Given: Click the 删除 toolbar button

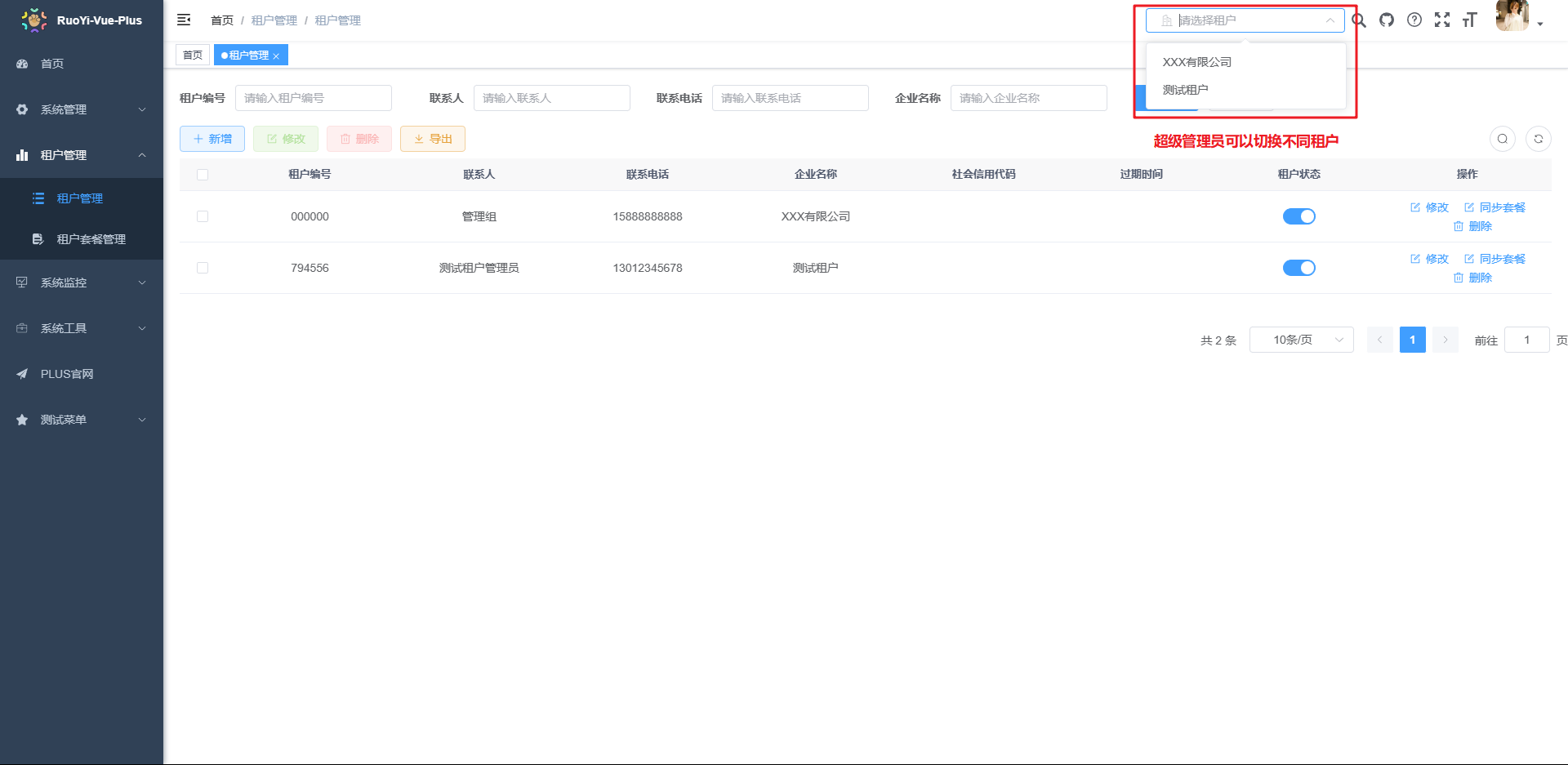Looking at the screenshot, I should (x=359, y=139).
